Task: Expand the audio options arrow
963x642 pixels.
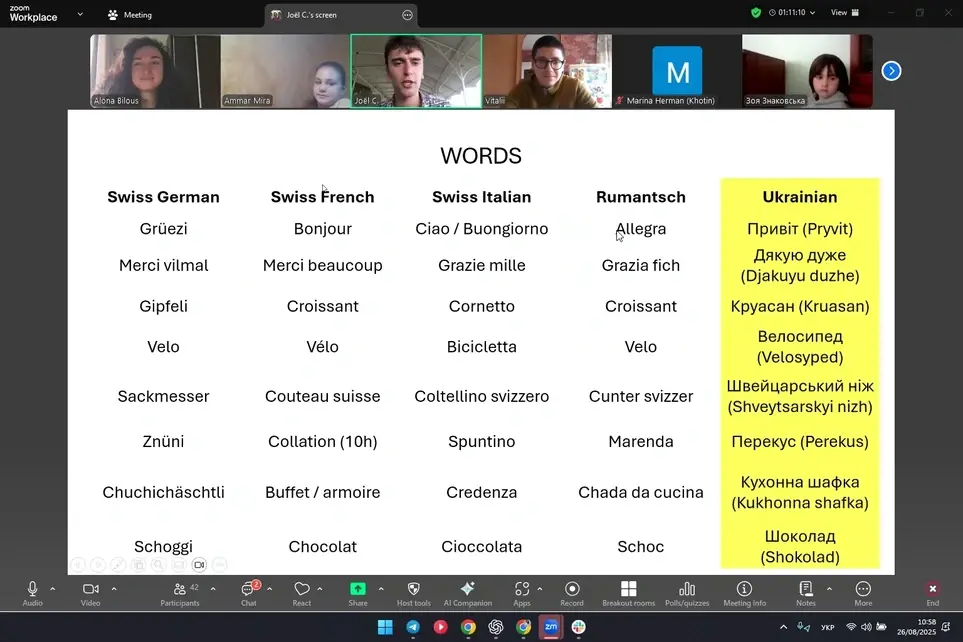Action: (53, 589)
